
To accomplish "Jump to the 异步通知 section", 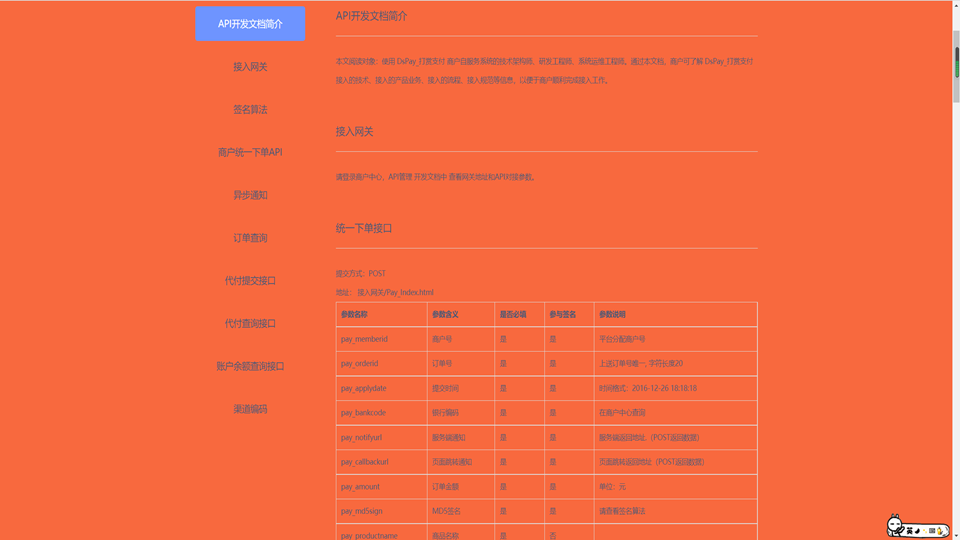I will [x=250, y=195].
